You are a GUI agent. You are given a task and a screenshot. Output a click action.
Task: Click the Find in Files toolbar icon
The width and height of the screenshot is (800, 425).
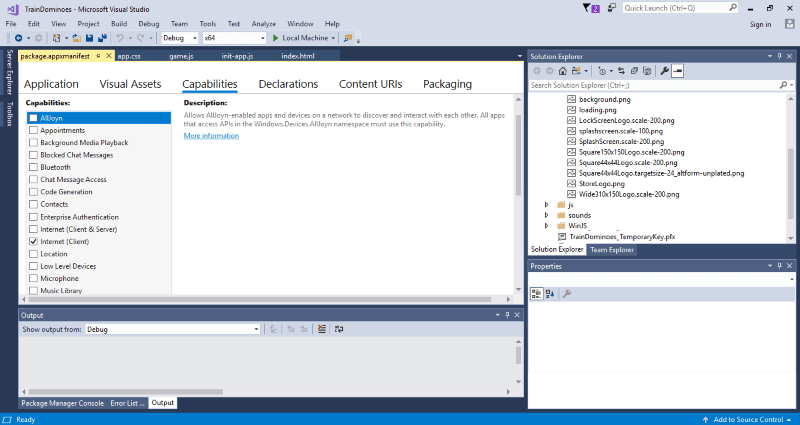pyautogui.click(x=348, y=38)
